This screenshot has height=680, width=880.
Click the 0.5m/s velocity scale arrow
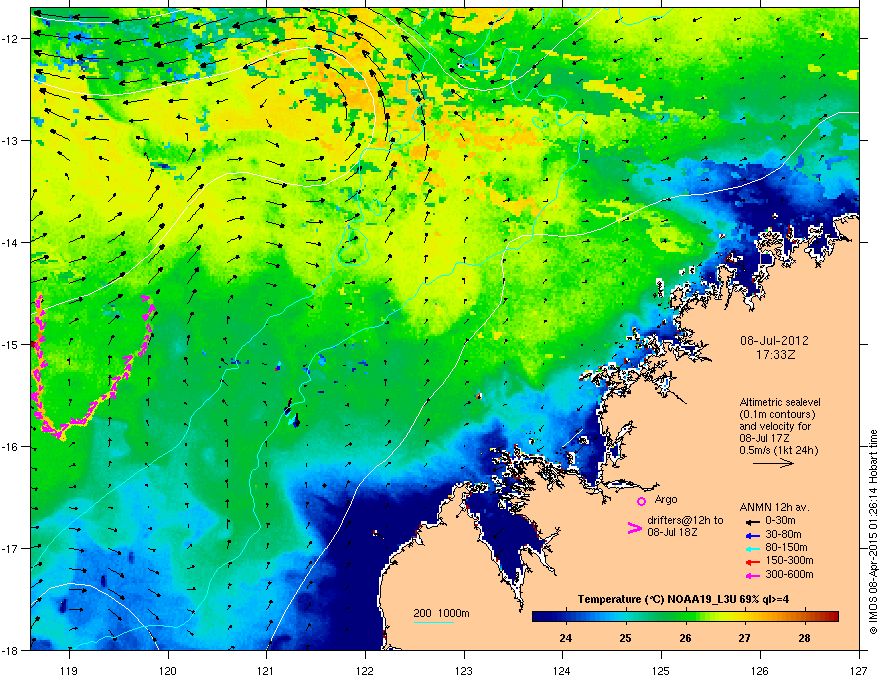pos(773,463)
